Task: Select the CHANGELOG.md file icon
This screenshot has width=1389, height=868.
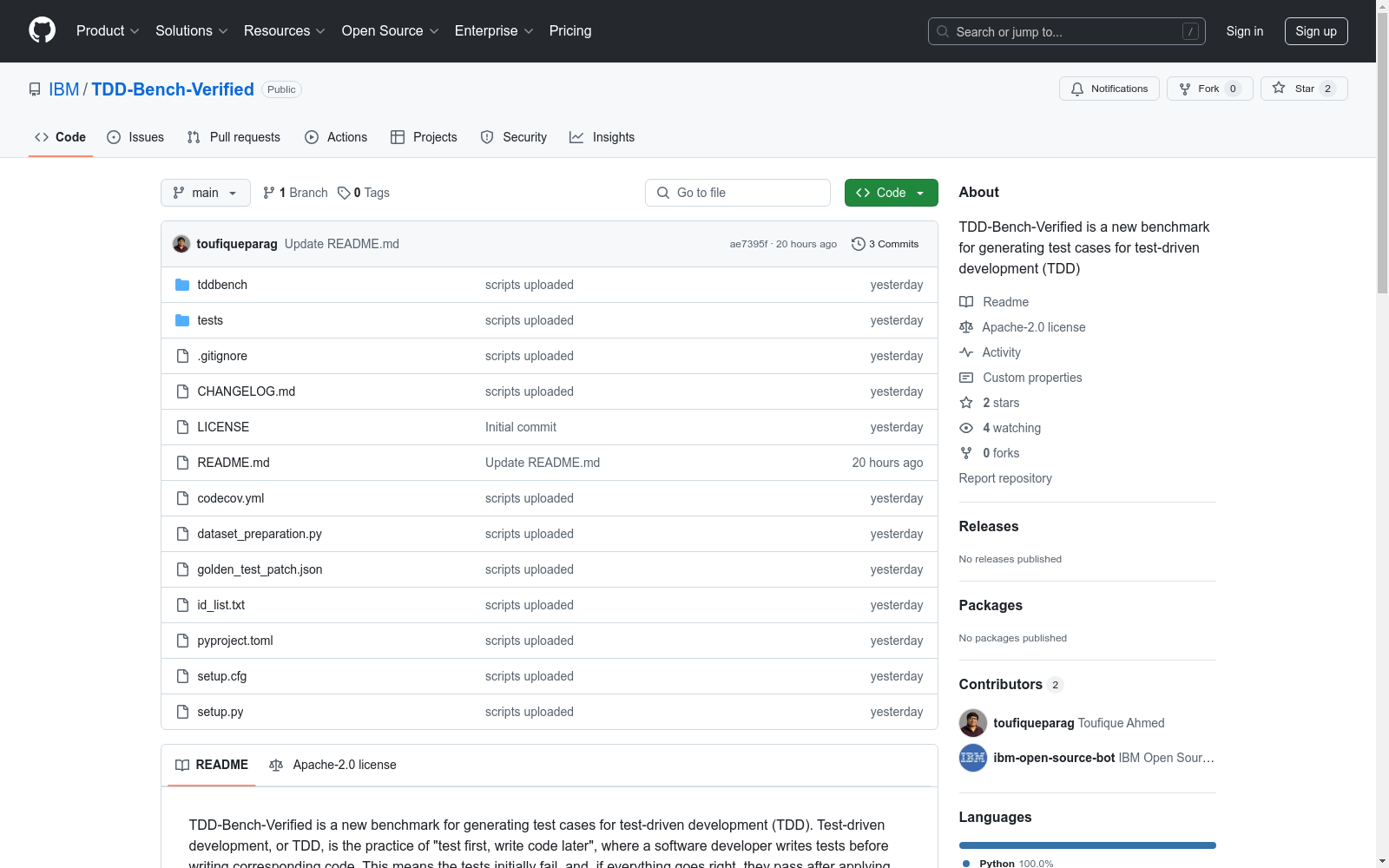Action: (182, 391)
